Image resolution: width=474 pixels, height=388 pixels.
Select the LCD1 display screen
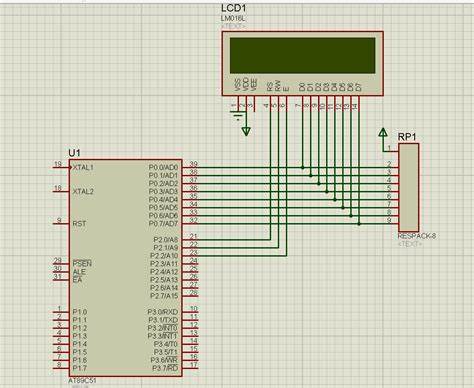click(x=302, y=55)
